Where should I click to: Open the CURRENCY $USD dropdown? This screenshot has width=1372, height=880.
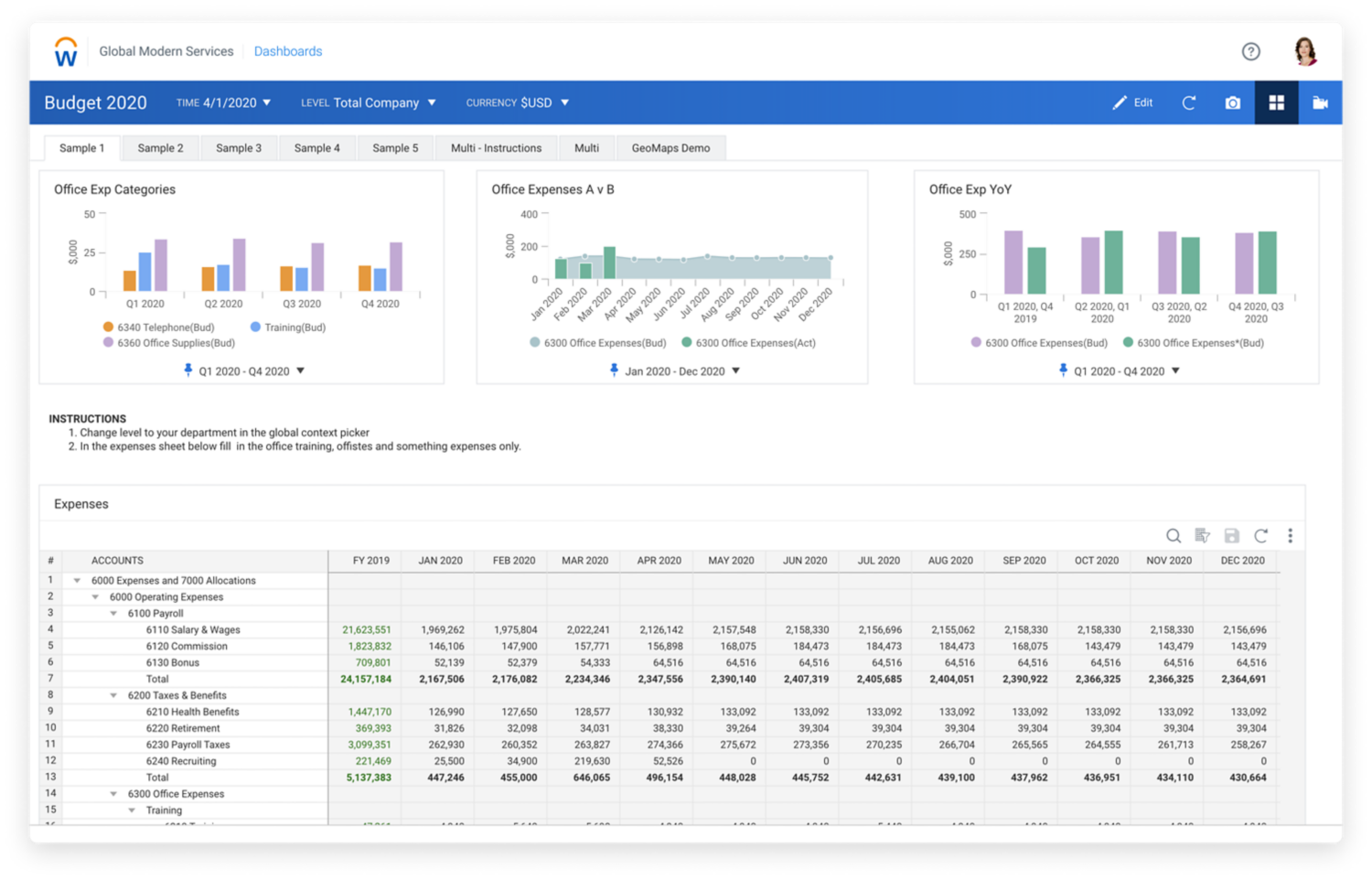pyautogui.click(x=518, y=102)
